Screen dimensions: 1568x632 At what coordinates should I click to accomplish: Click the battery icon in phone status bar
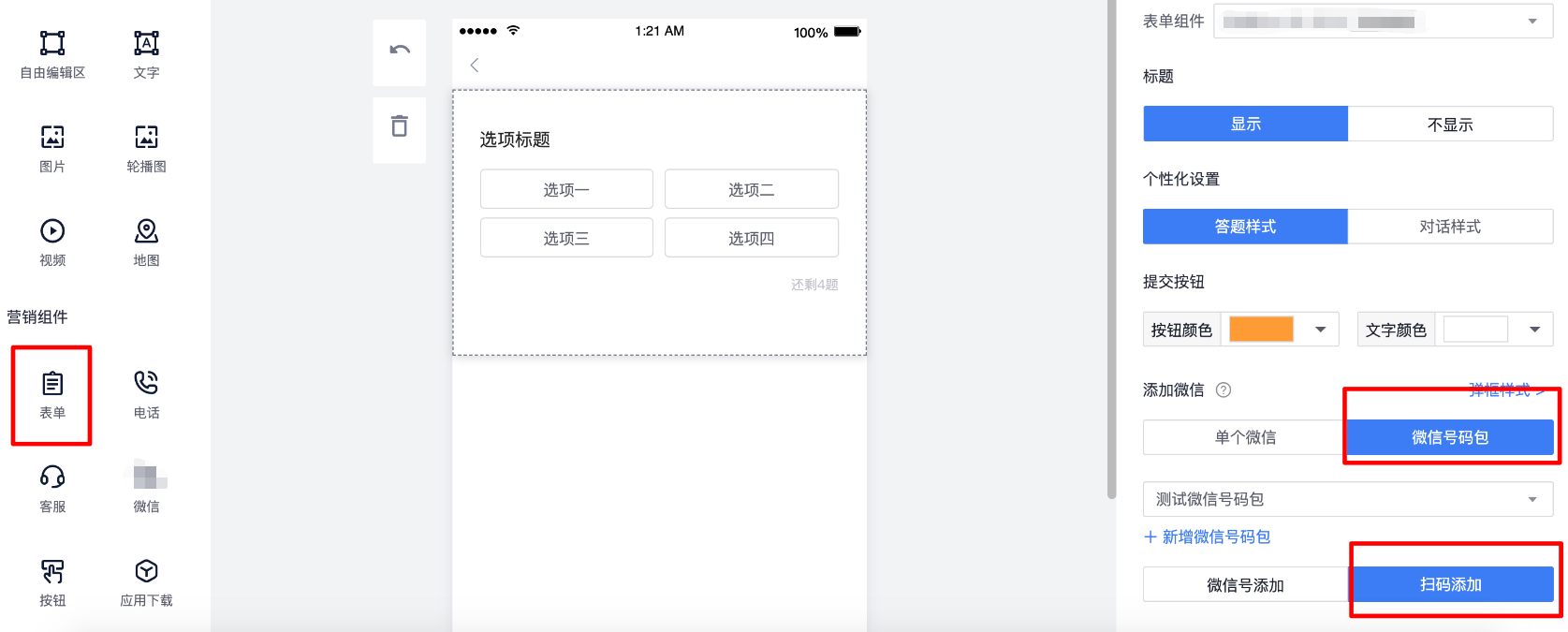(847, 32)
